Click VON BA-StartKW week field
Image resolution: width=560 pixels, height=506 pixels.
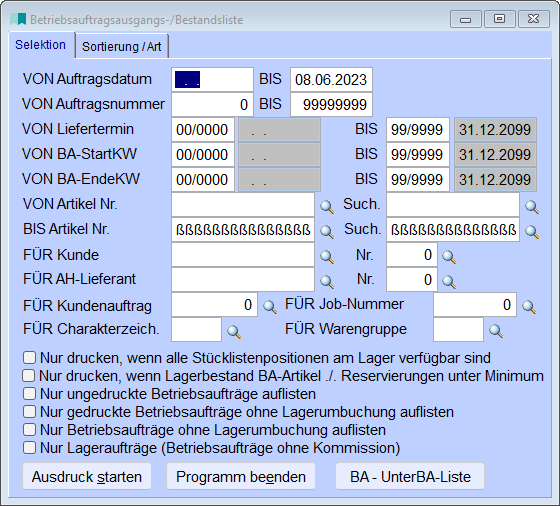[203, 154]
